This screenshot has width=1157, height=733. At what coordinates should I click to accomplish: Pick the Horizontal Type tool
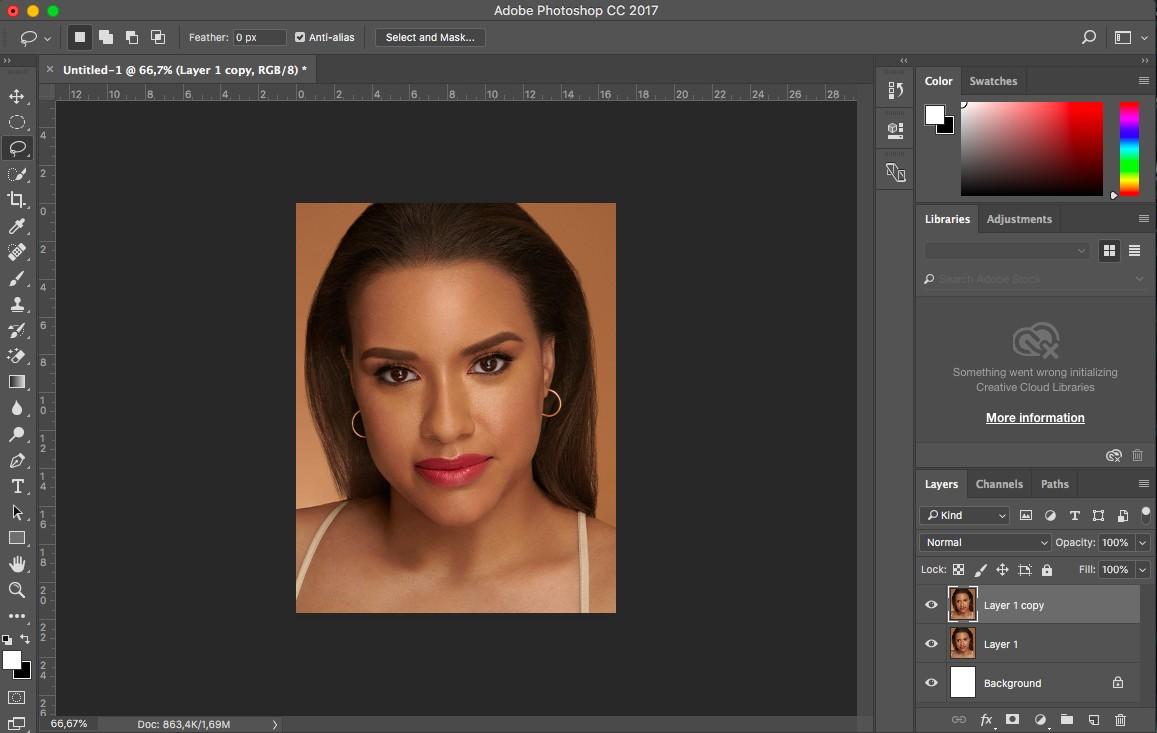17,486
